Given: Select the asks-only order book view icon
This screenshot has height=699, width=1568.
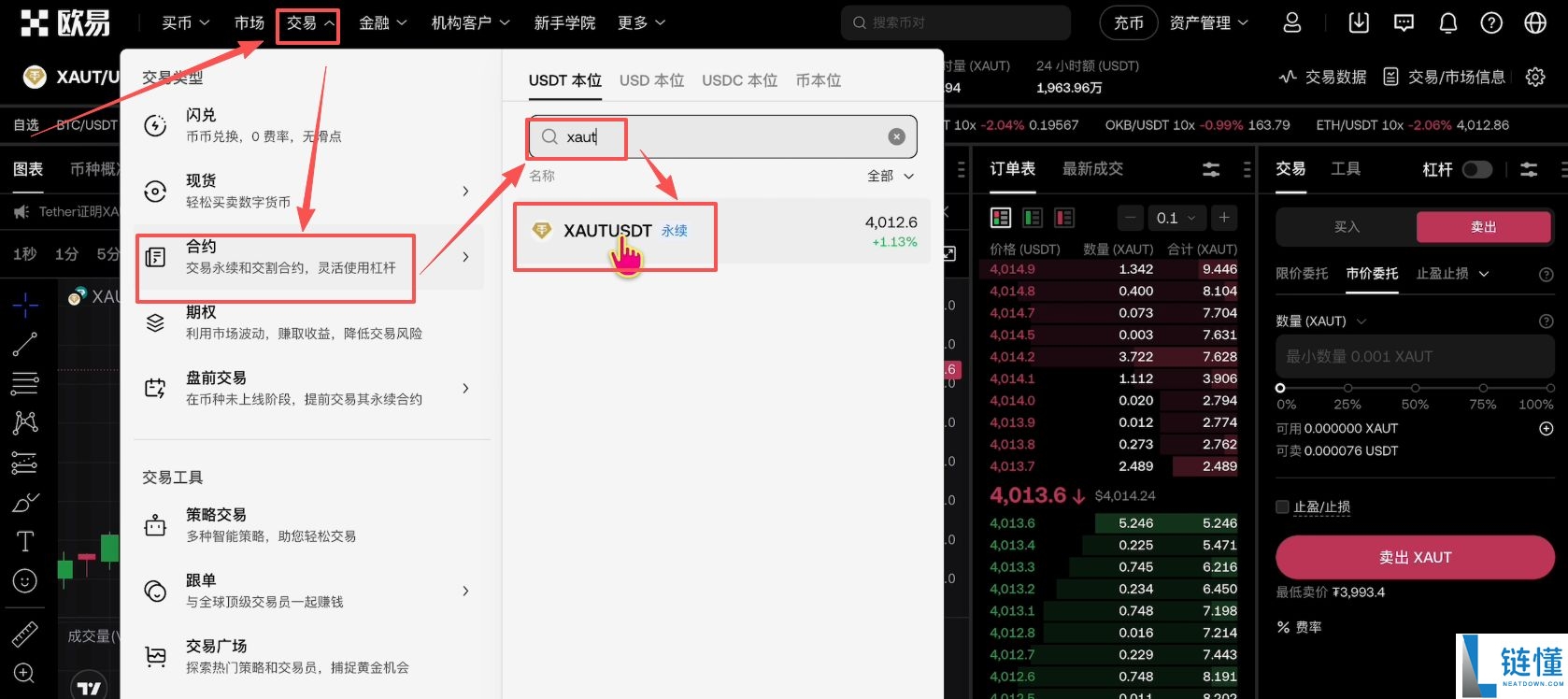Looking at the screenshot, I should (x=1063, y=218).
